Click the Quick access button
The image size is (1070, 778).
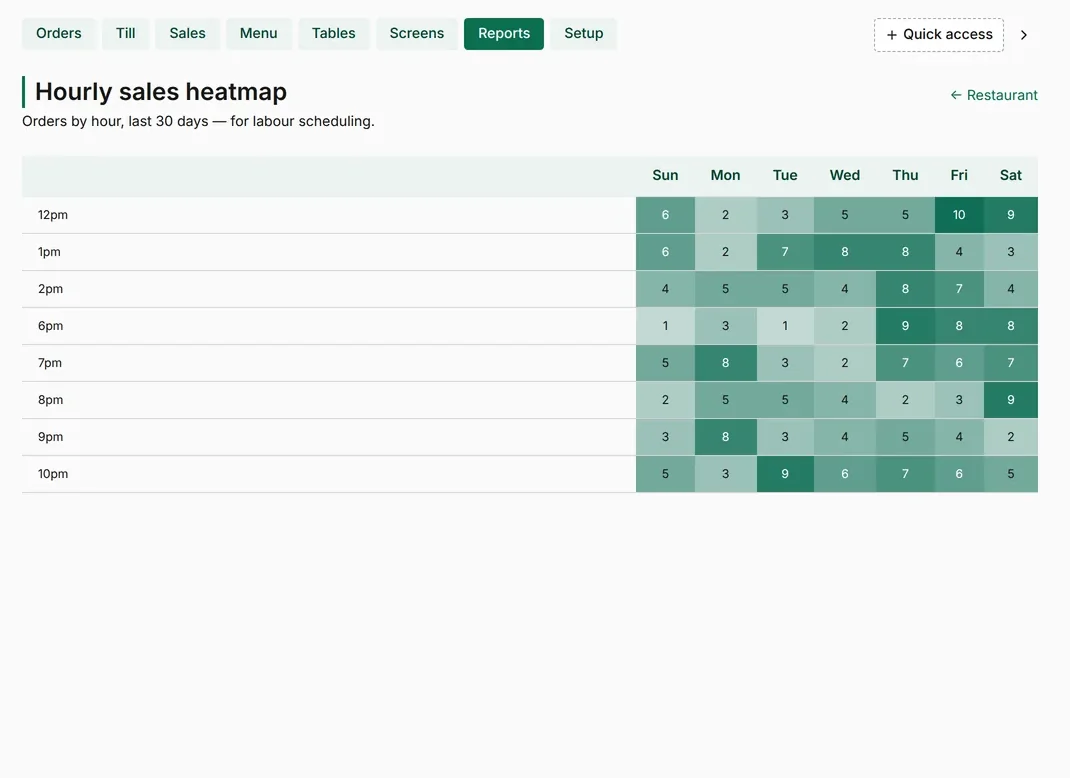pos(939,35)
